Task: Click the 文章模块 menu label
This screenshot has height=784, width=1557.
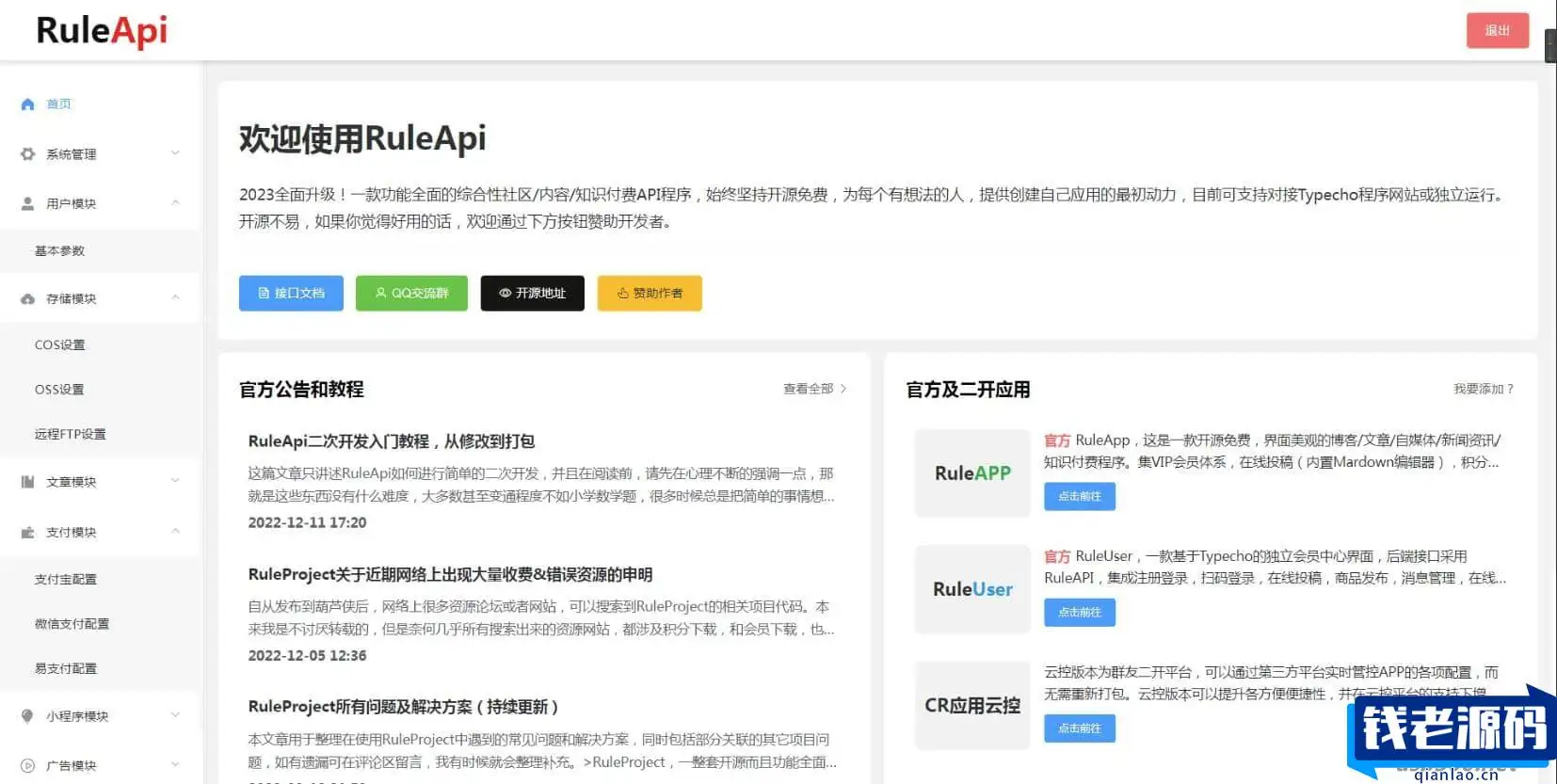Action: (x=72, y=482)
